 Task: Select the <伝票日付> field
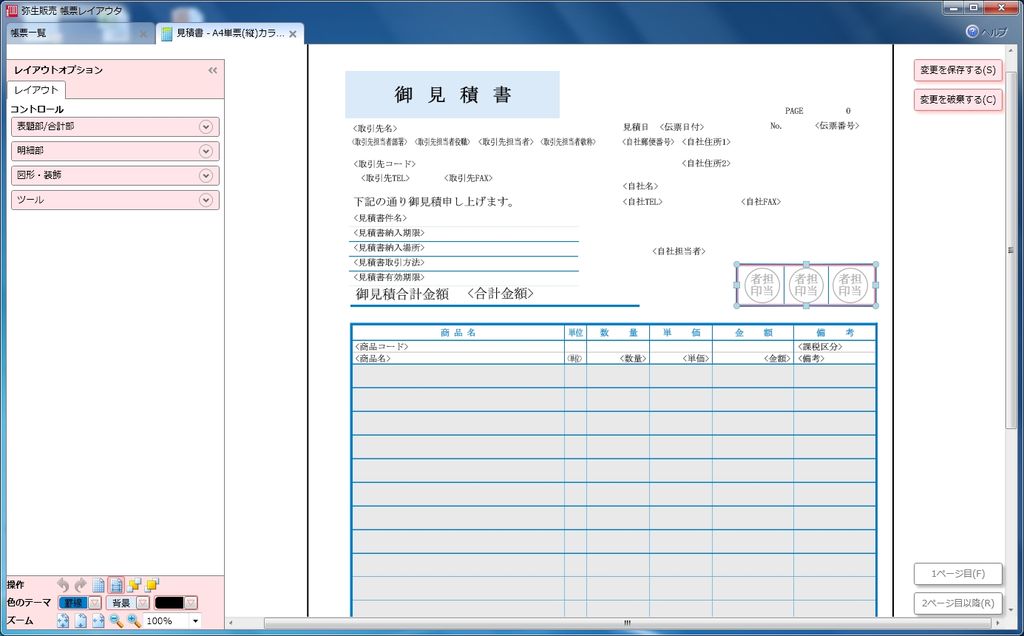[x=682, y=127]
